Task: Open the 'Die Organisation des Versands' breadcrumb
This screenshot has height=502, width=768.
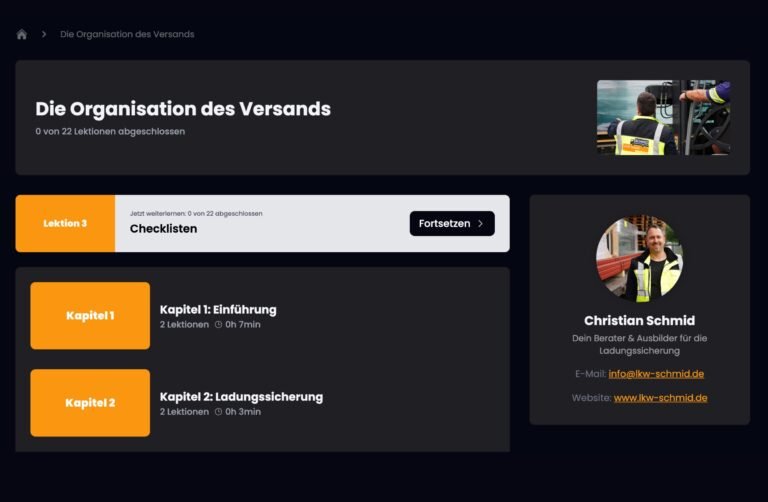Action: point(127,34)
